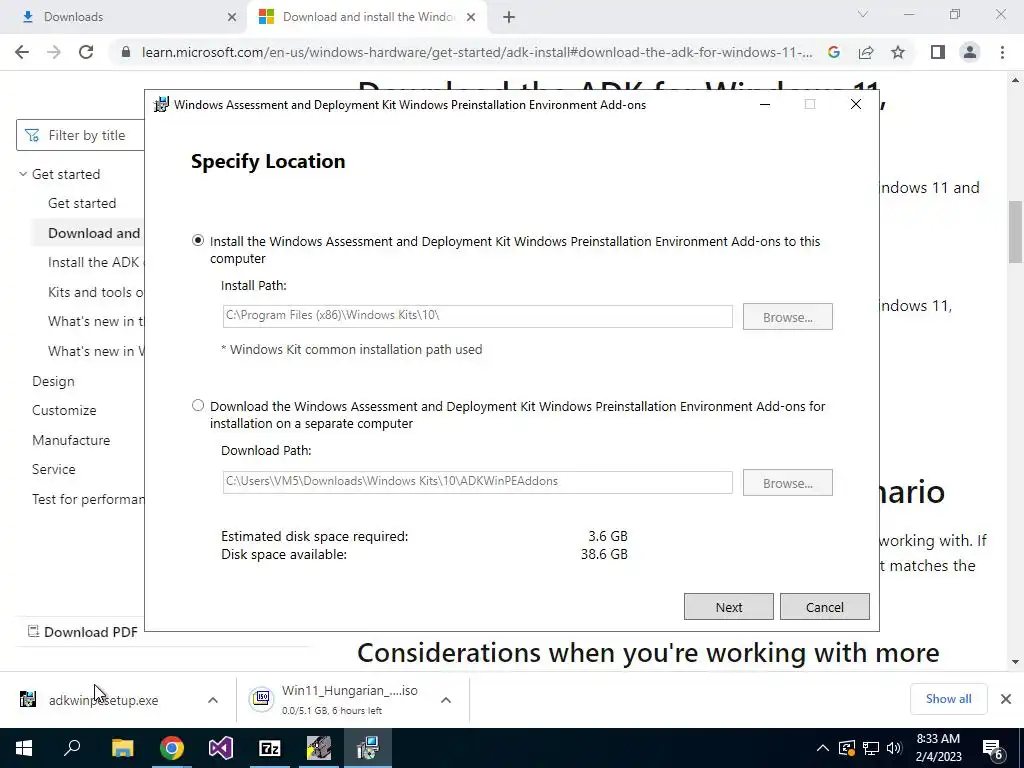Select the download for separate computer radio option
This screenshot has width=1024, height=768.
(198, 406)
